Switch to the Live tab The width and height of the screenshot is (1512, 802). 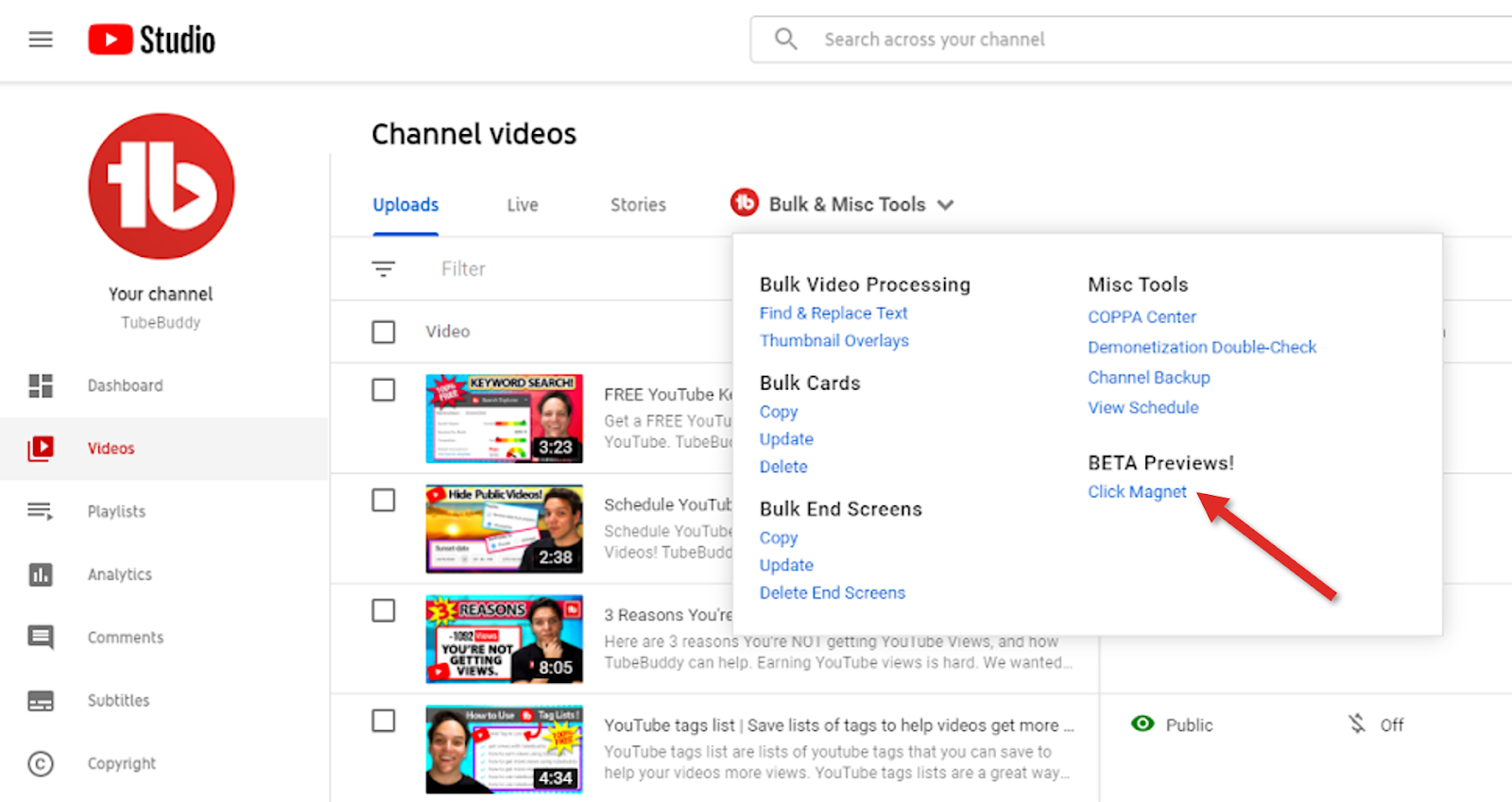coord(522,205)
